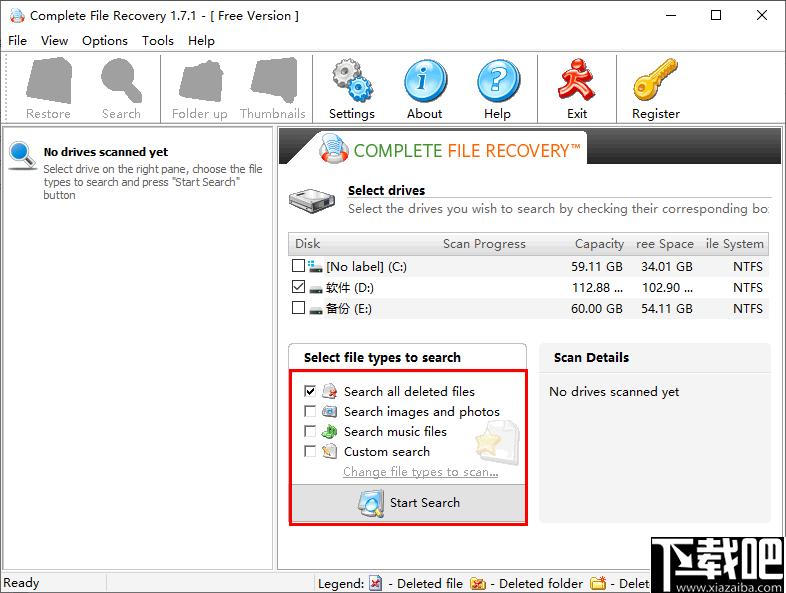Viewport: 786px width, 593px height.
Task: Uncheck Search all deleted files checkbox
Action: pyautogui.click(x=310, y=391)
